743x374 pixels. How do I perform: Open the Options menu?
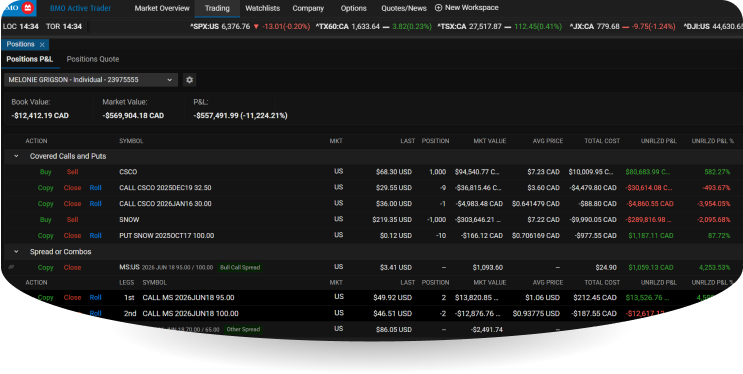[353, 8]
